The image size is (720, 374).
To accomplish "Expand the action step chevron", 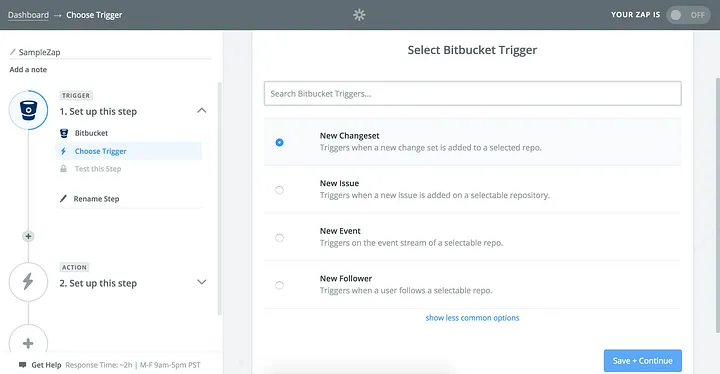I will (202, 282).
